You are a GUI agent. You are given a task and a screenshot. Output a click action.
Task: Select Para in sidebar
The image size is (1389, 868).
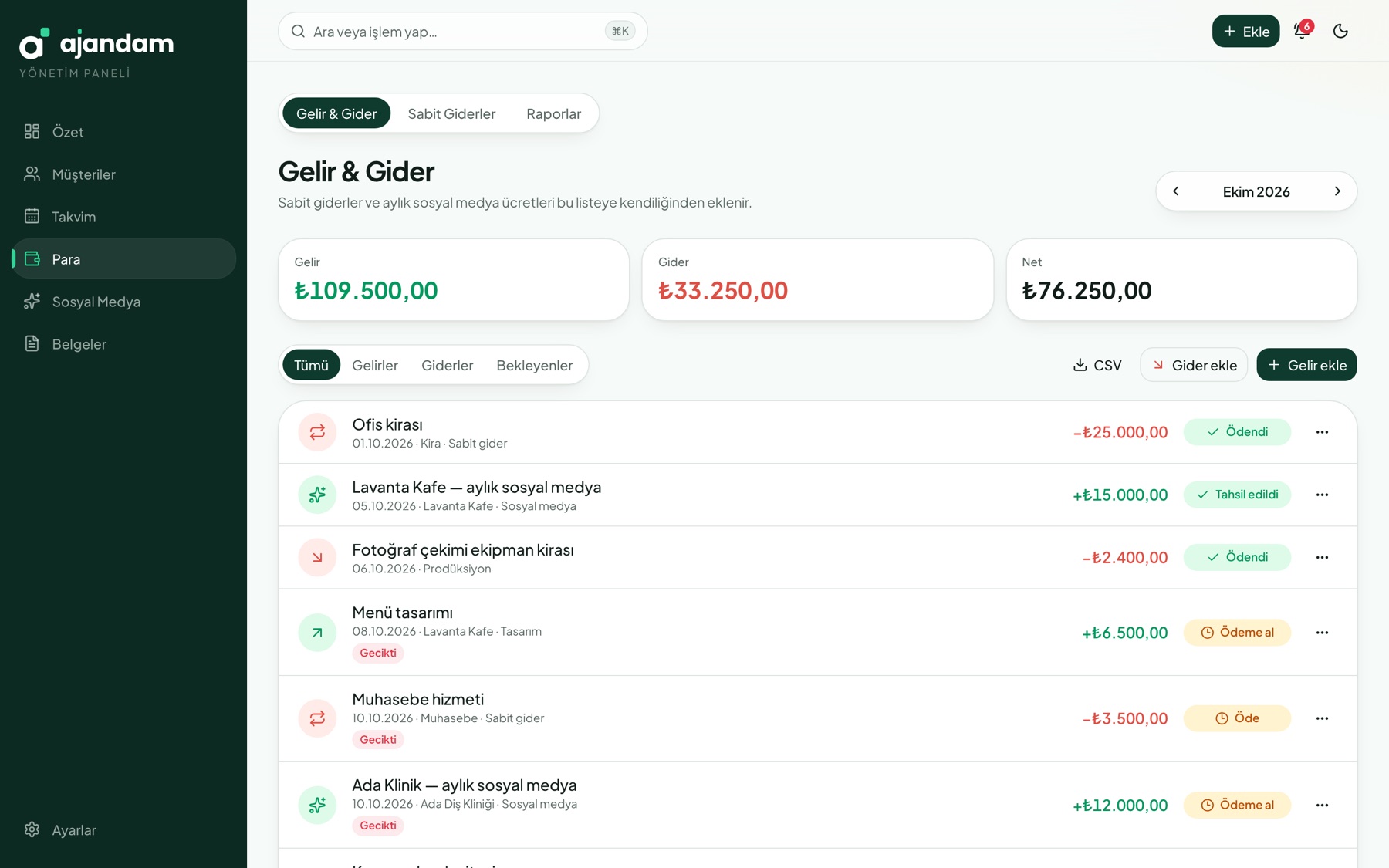click(x=123, y=258)
